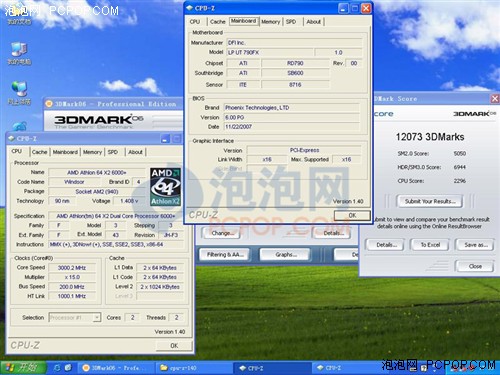
Task: Switch to 3DMark06 taskbar item
Action: (115, 368)
